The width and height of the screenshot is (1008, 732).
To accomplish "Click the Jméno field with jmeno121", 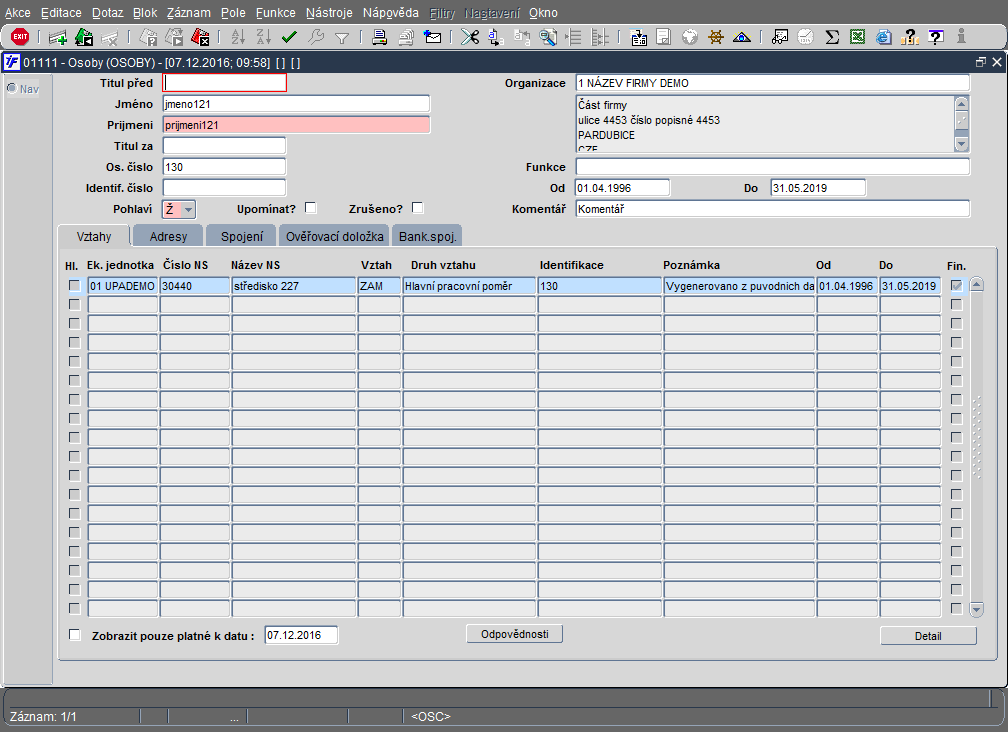I will (x=296, y=104).
